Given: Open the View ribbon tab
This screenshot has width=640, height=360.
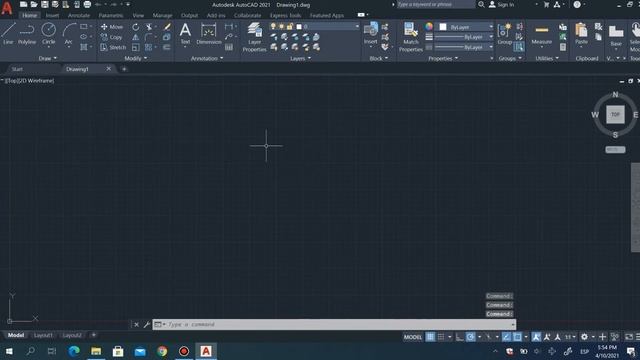Looking at the screenshot, I should [x=138, y=16].
